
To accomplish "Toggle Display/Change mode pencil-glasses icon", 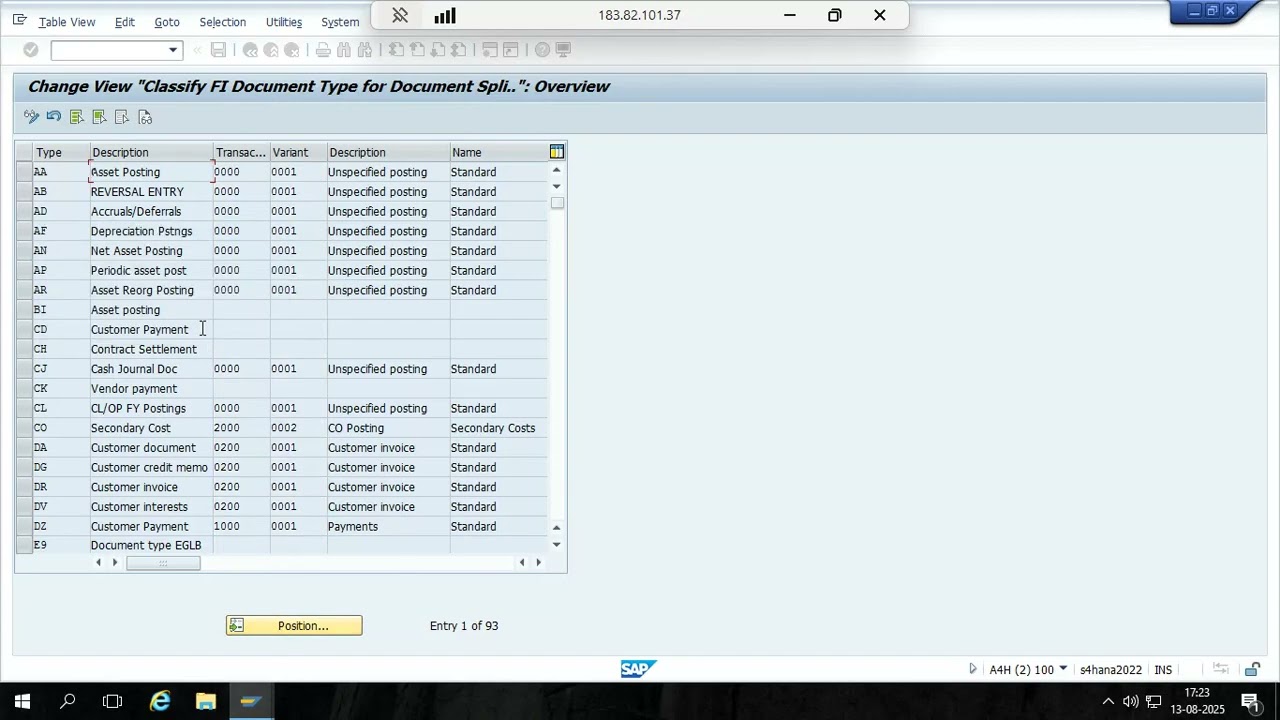I will (31, 117).
